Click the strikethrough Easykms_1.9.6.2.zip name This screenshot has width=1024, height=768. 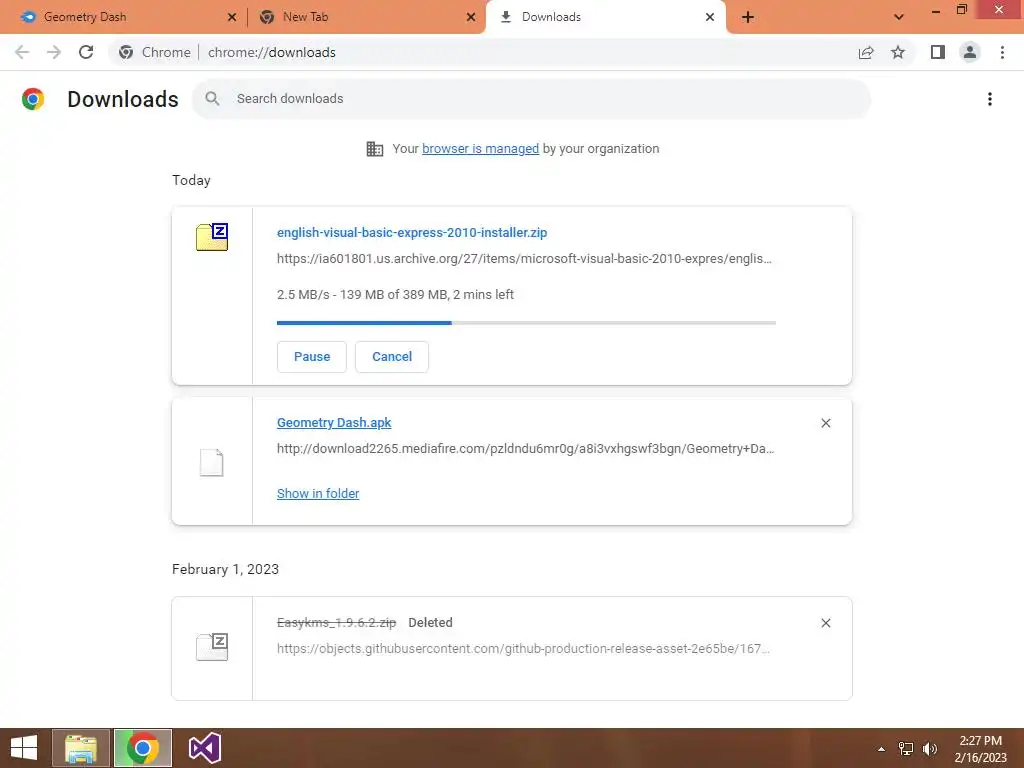[x=336, y=622]
